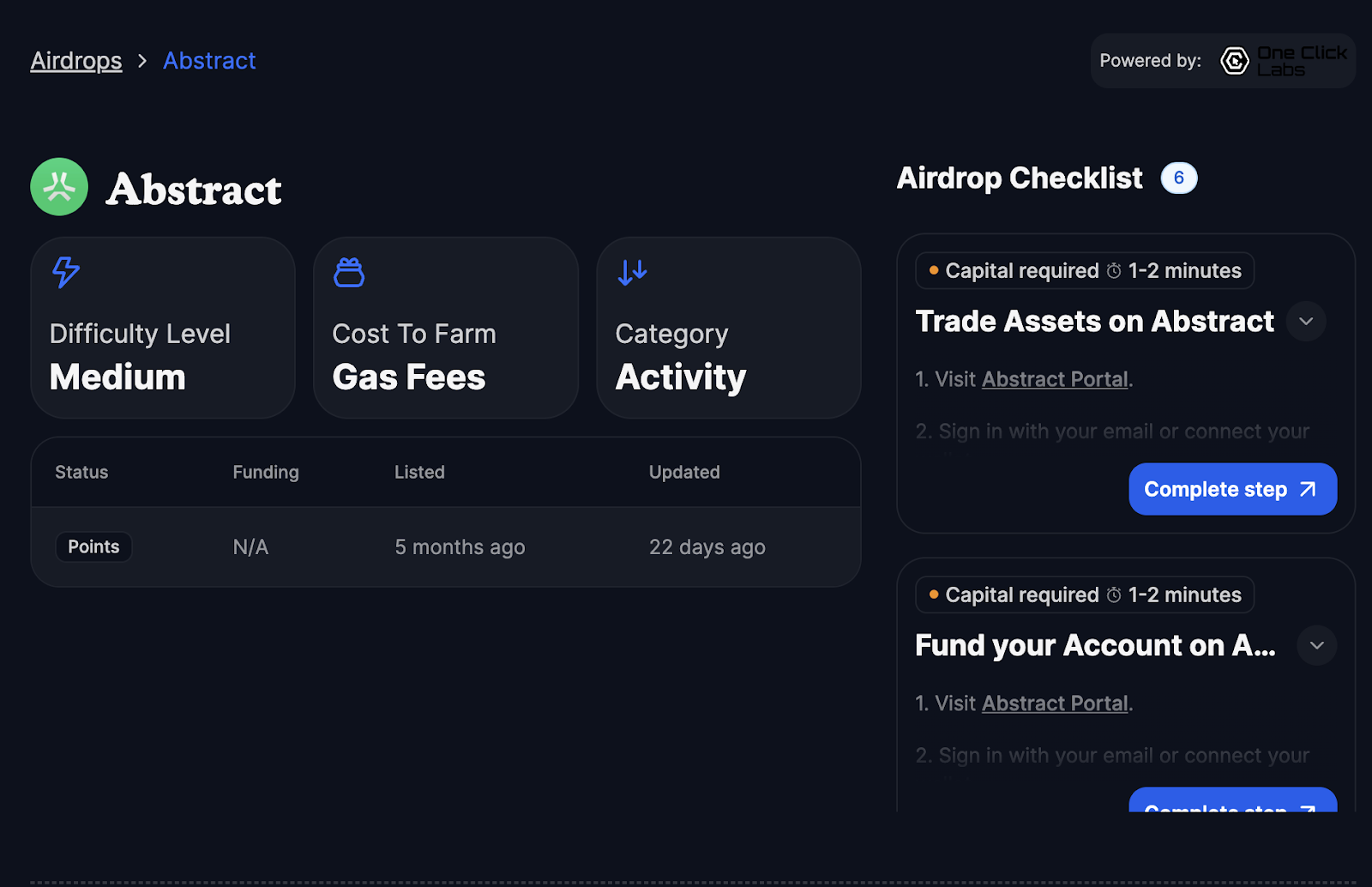Click the orange dot in Fund your Account tag
The image size is (1372, 887).
click(x=934, y=594)
